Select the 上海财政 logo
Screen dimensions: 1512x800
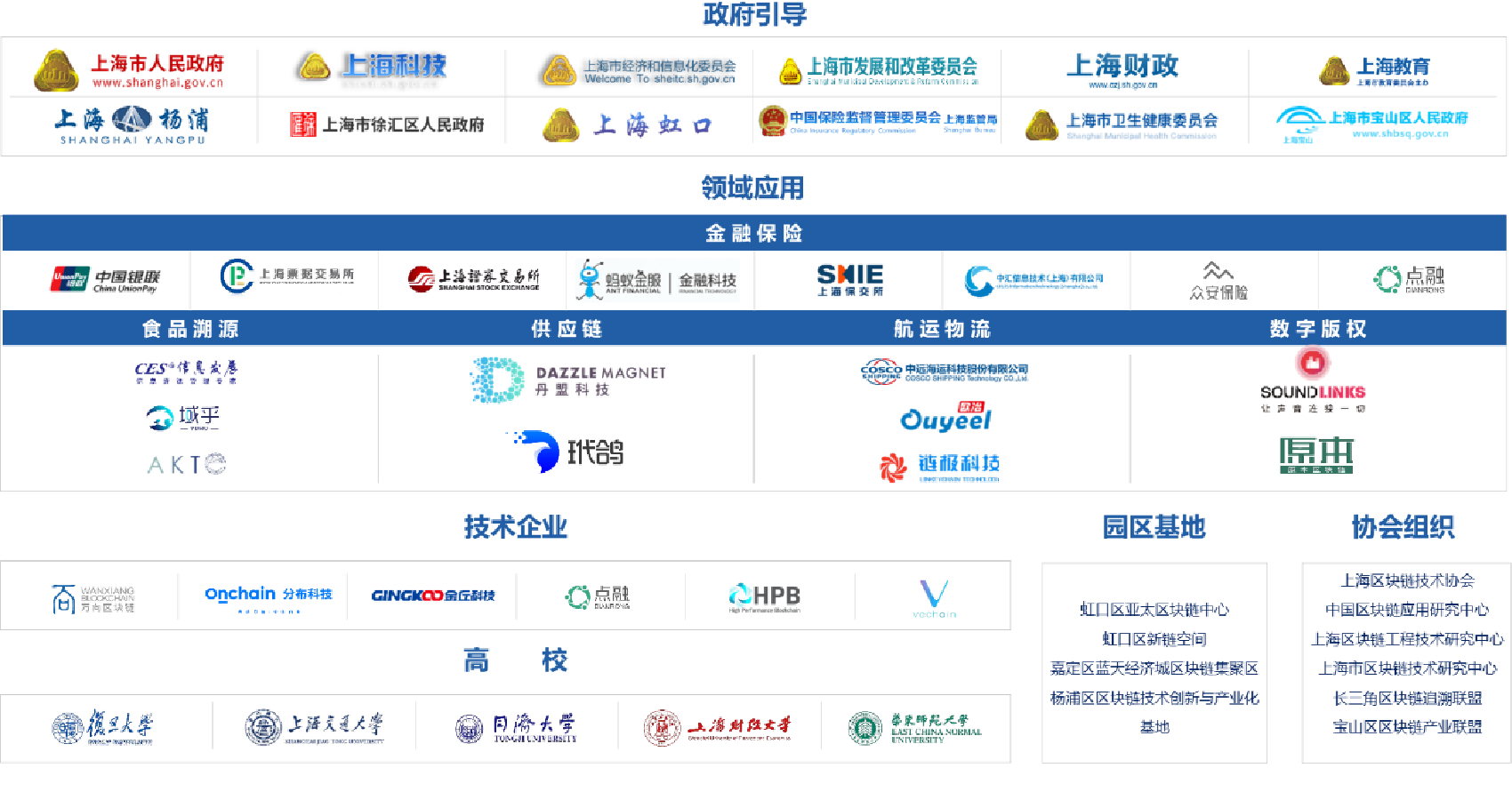[1122, 69]
